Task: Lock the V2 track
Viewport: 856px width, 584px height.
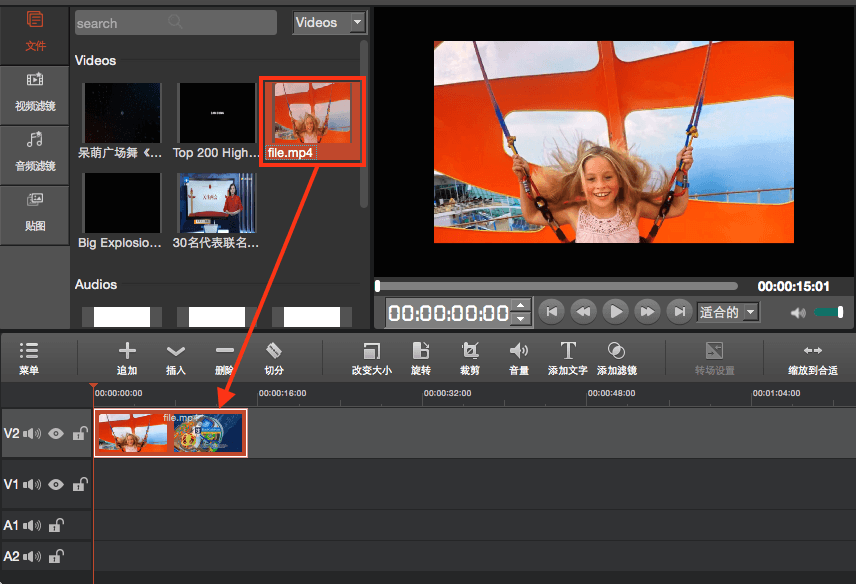Action: (80, 433)
